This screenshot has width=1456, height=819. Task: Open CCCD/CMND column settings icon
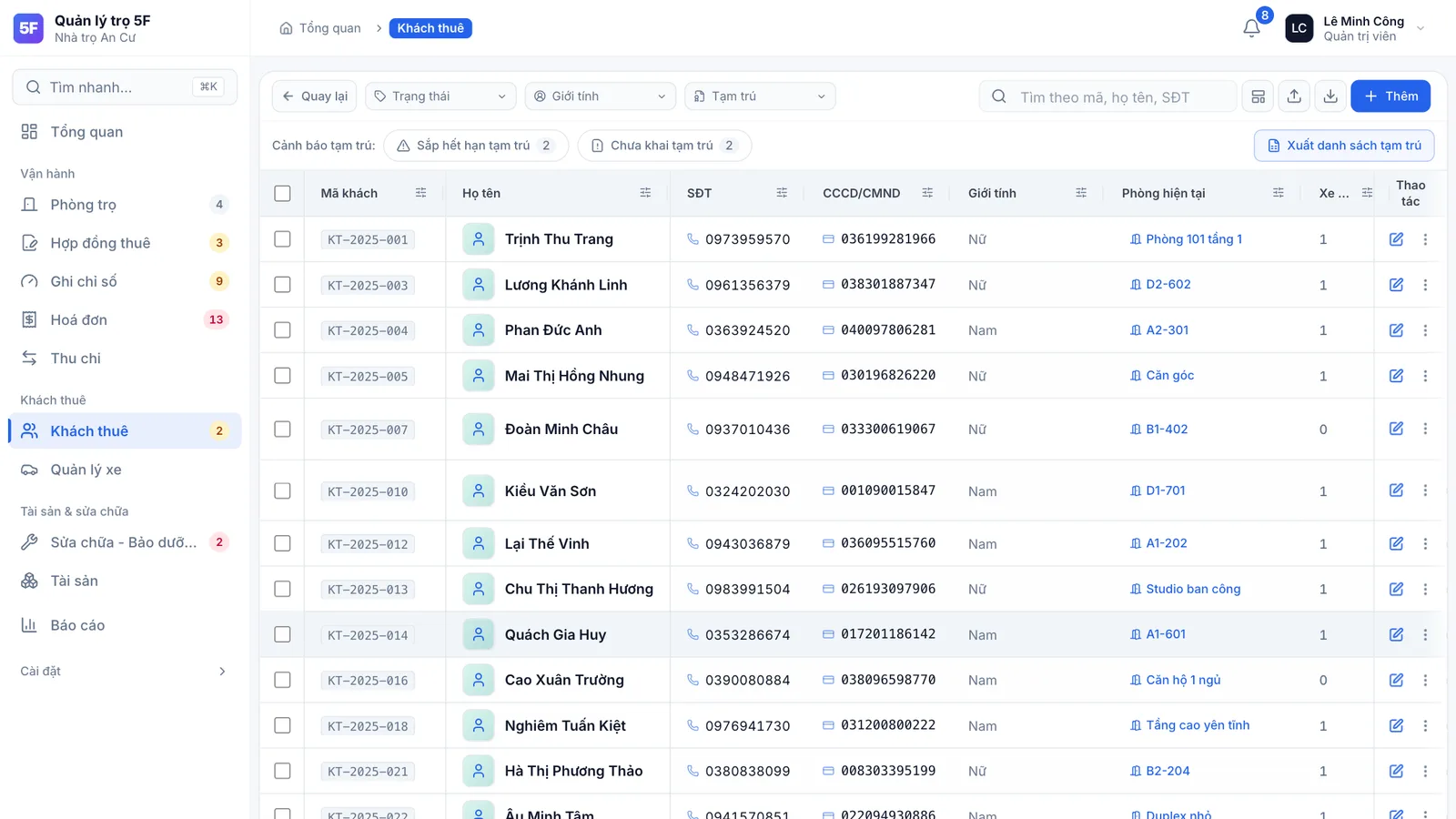[x=927, y=193]
